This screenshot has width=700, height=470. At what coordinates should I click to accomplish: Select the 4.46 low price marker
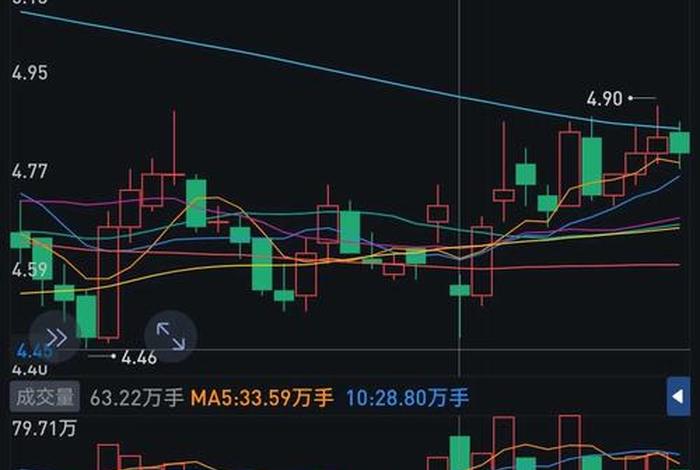click(138, 356)
